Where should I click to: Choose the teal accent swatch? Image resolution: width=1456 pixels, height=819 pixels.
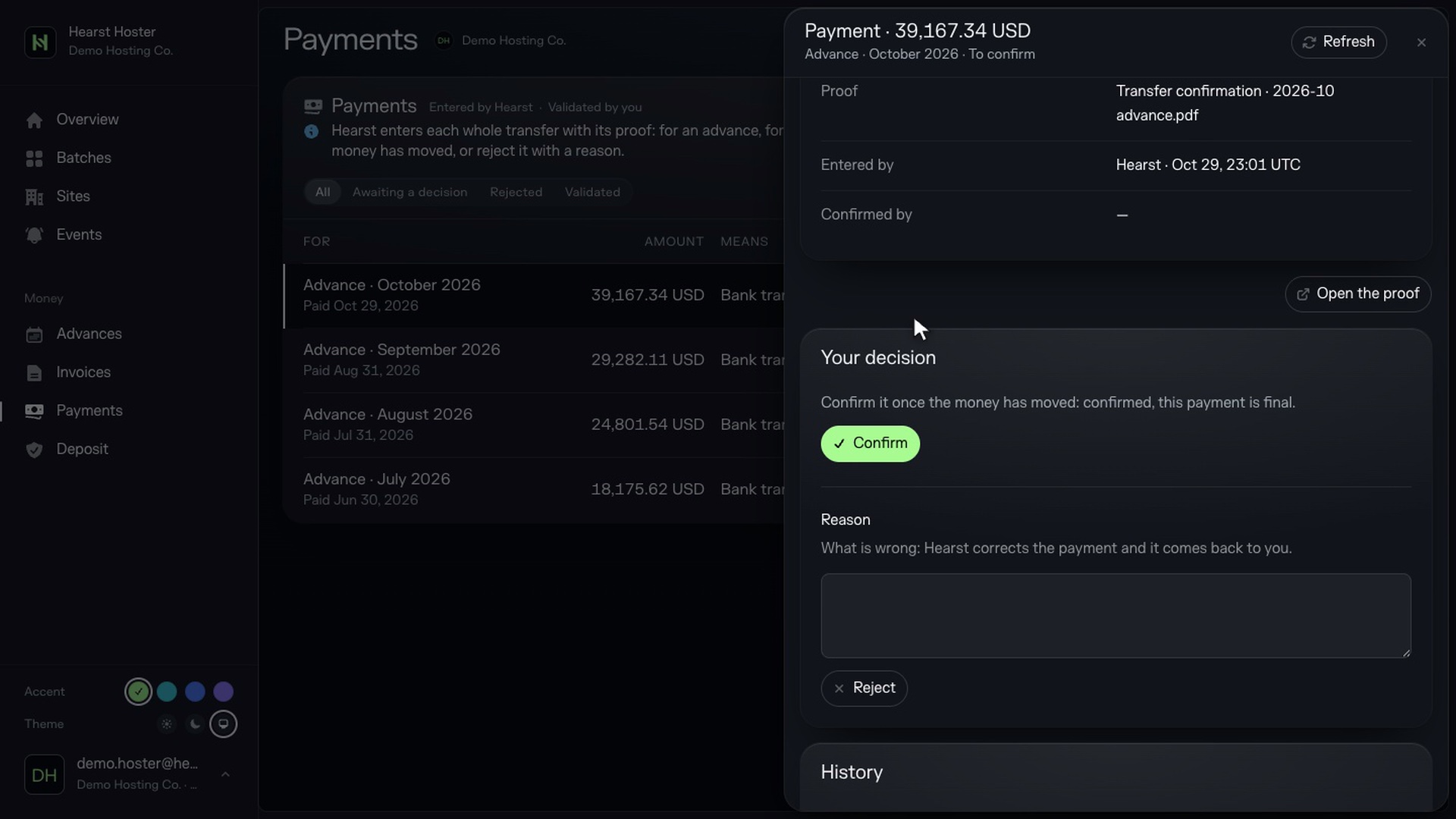tap(167, 692)
